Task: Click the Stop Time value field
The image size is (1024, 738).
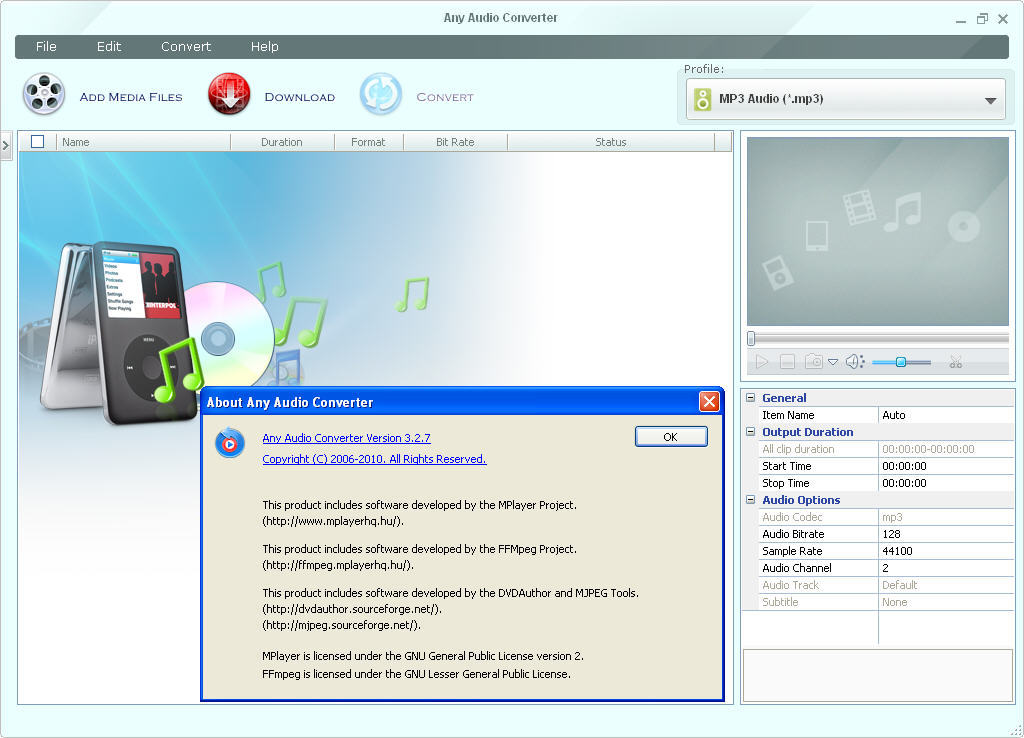Action: (946, 483)
